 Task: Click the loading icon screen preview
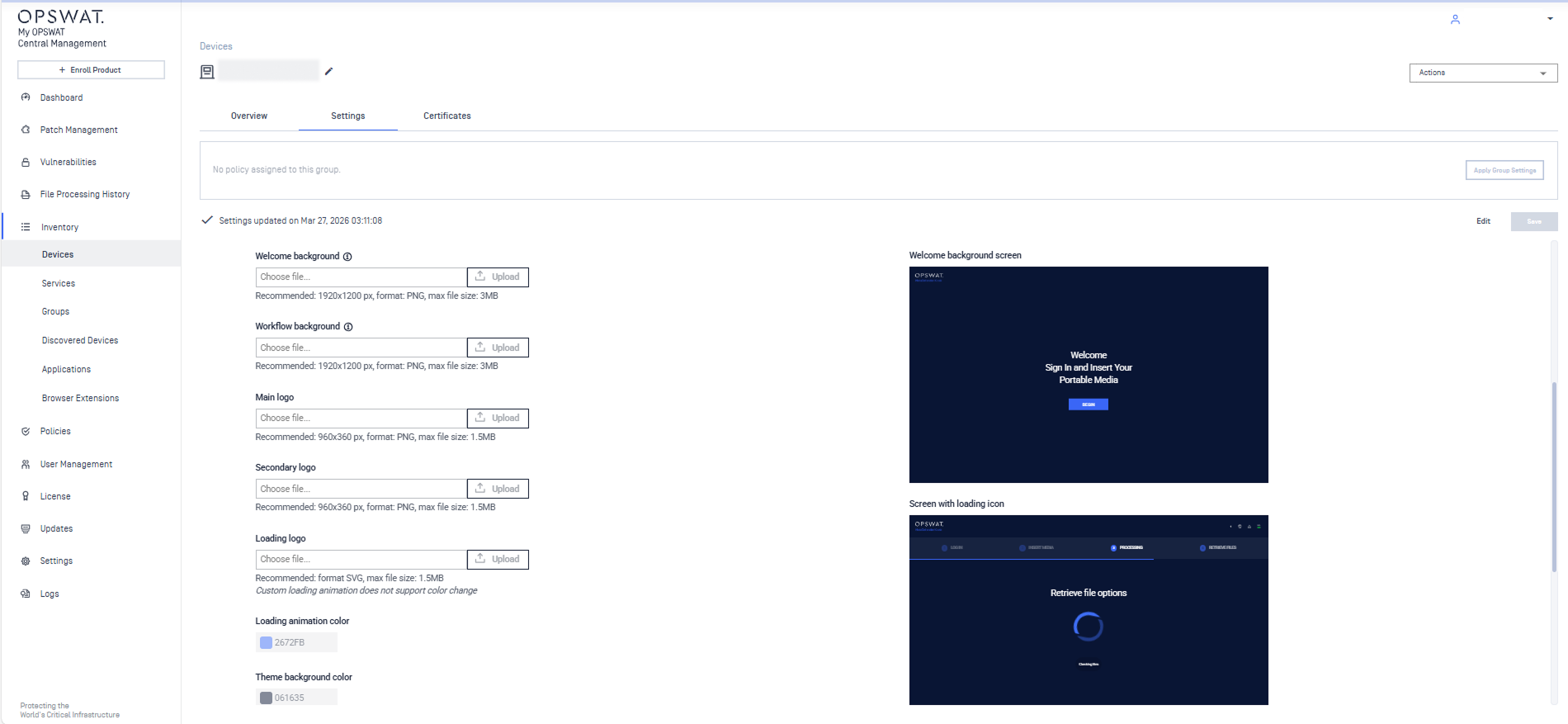pyautogui.click(x=1089, y=610)
